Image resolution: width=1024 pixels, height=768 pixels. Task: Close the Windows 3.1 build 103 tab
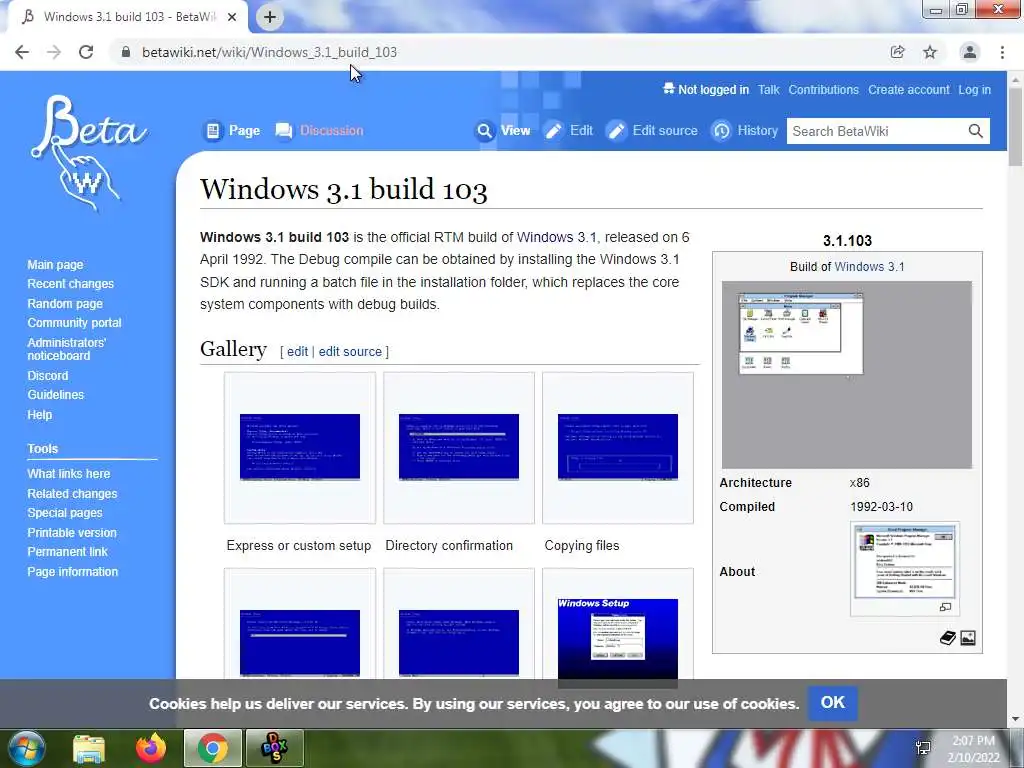point(232,17)
